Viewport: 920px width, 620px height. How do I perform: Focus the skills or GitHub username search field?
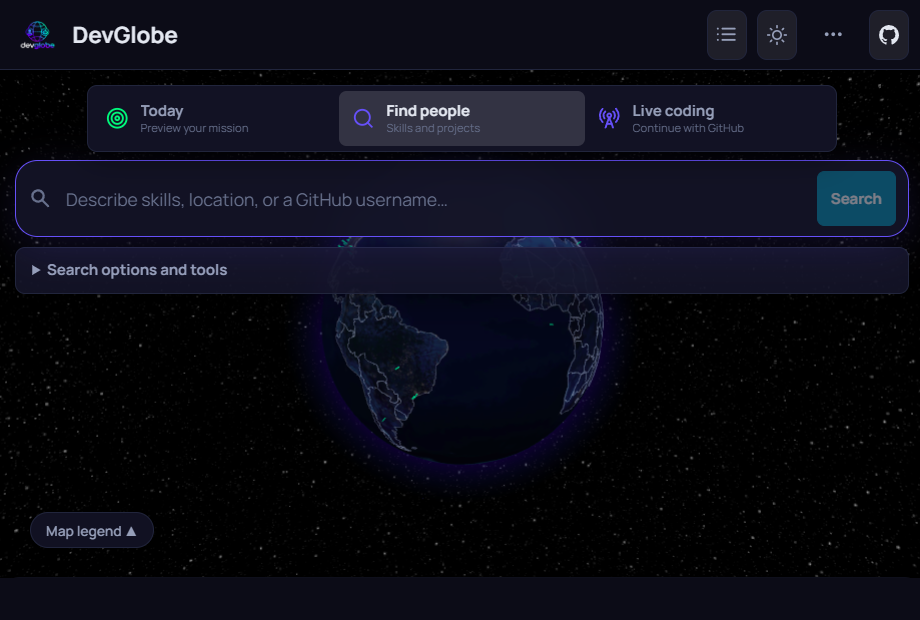(x=434, y=199)
